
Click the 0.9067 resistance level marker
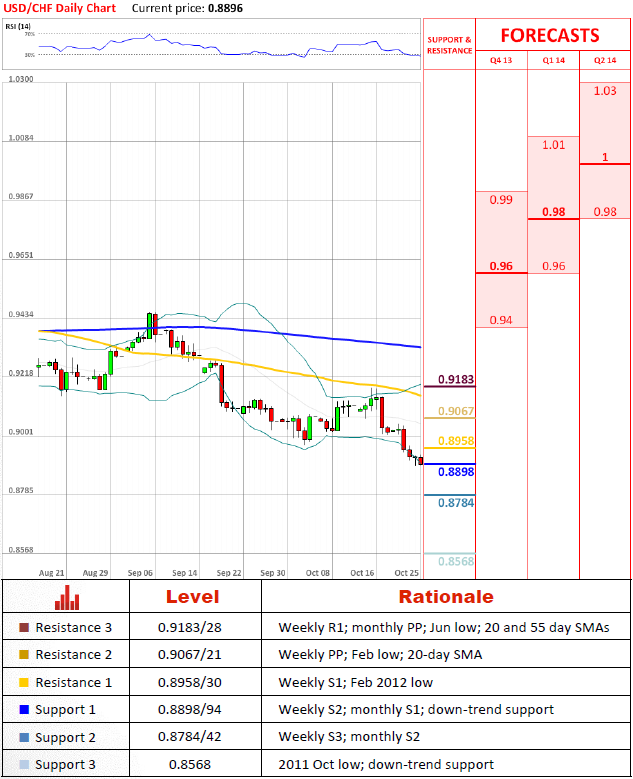click(x=456, y=411)
